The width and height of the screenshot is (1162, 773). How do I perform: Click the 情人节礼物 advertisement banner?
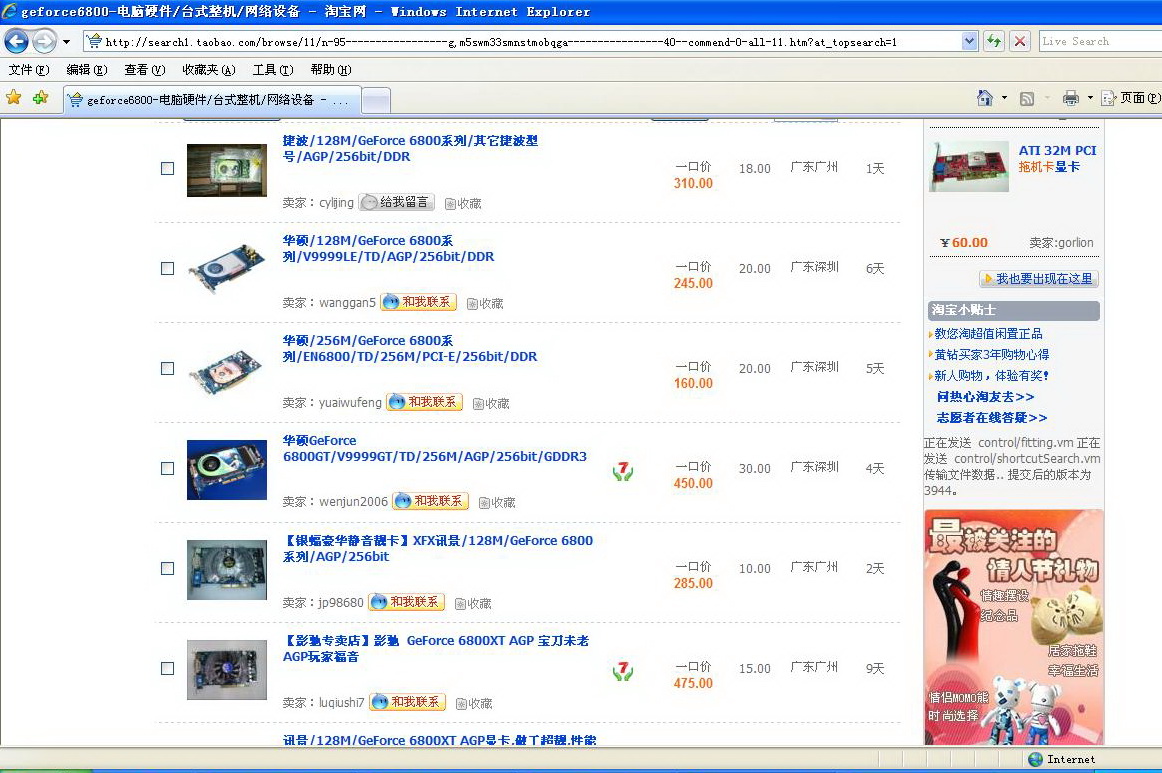(1014, 627)
